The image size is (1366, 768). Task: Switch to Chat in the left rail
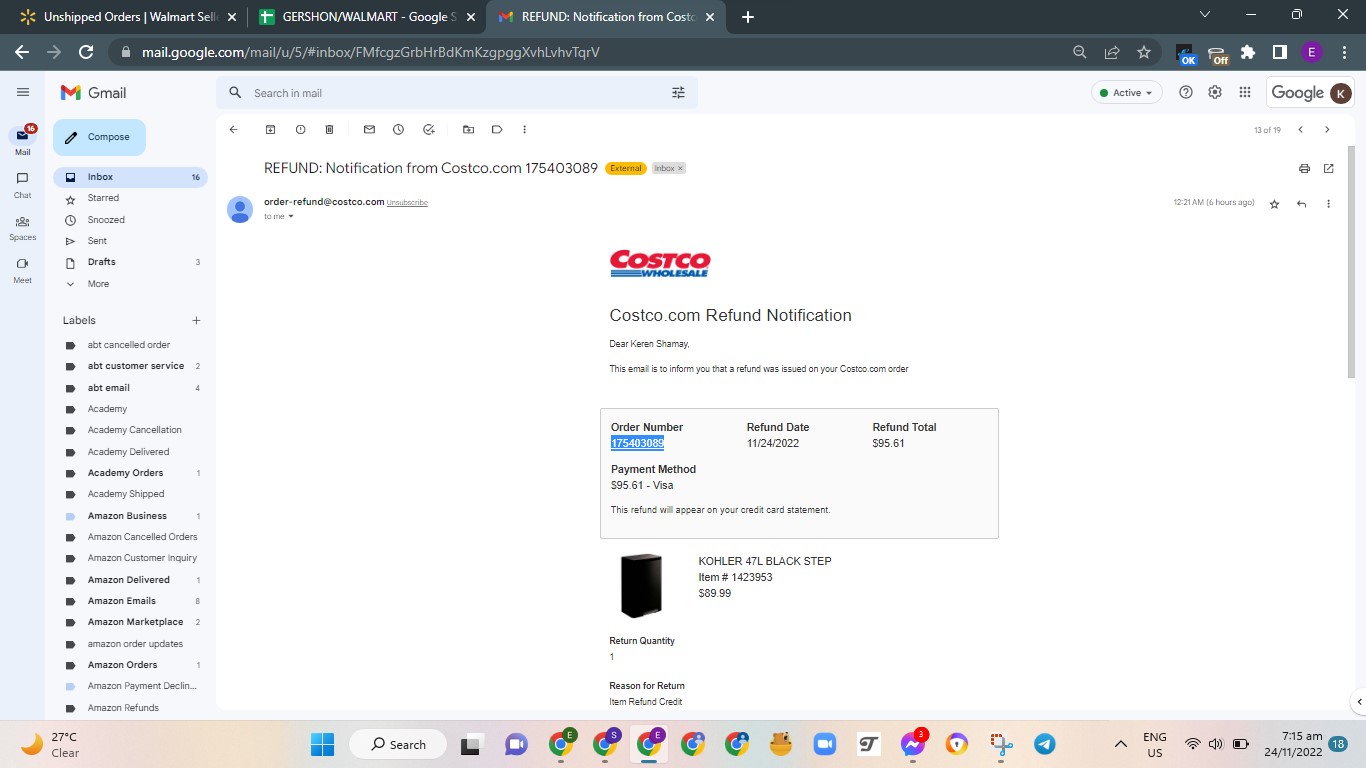22,184
